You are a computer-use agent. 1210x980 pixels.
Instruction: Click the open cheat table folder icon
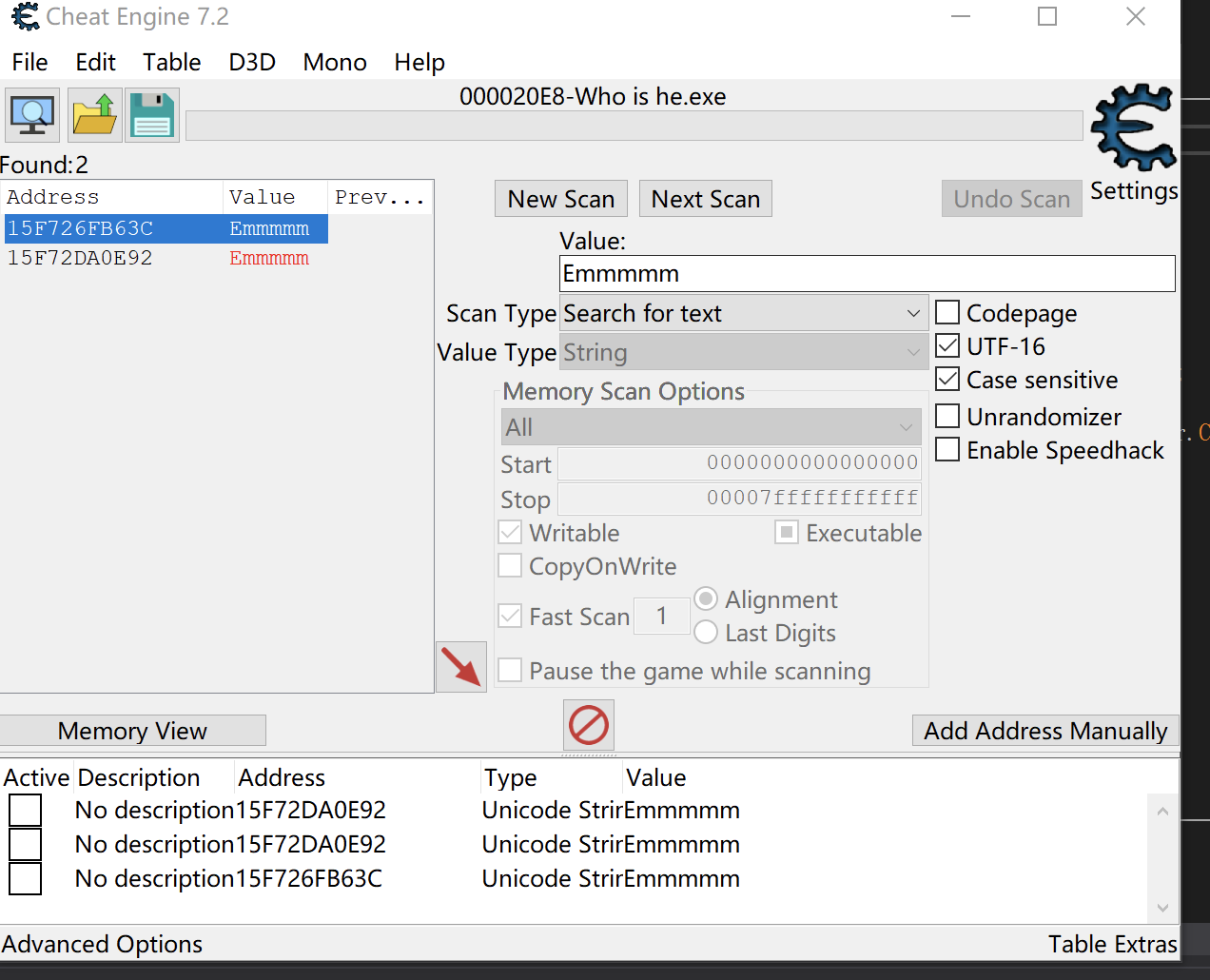point(94,115)
